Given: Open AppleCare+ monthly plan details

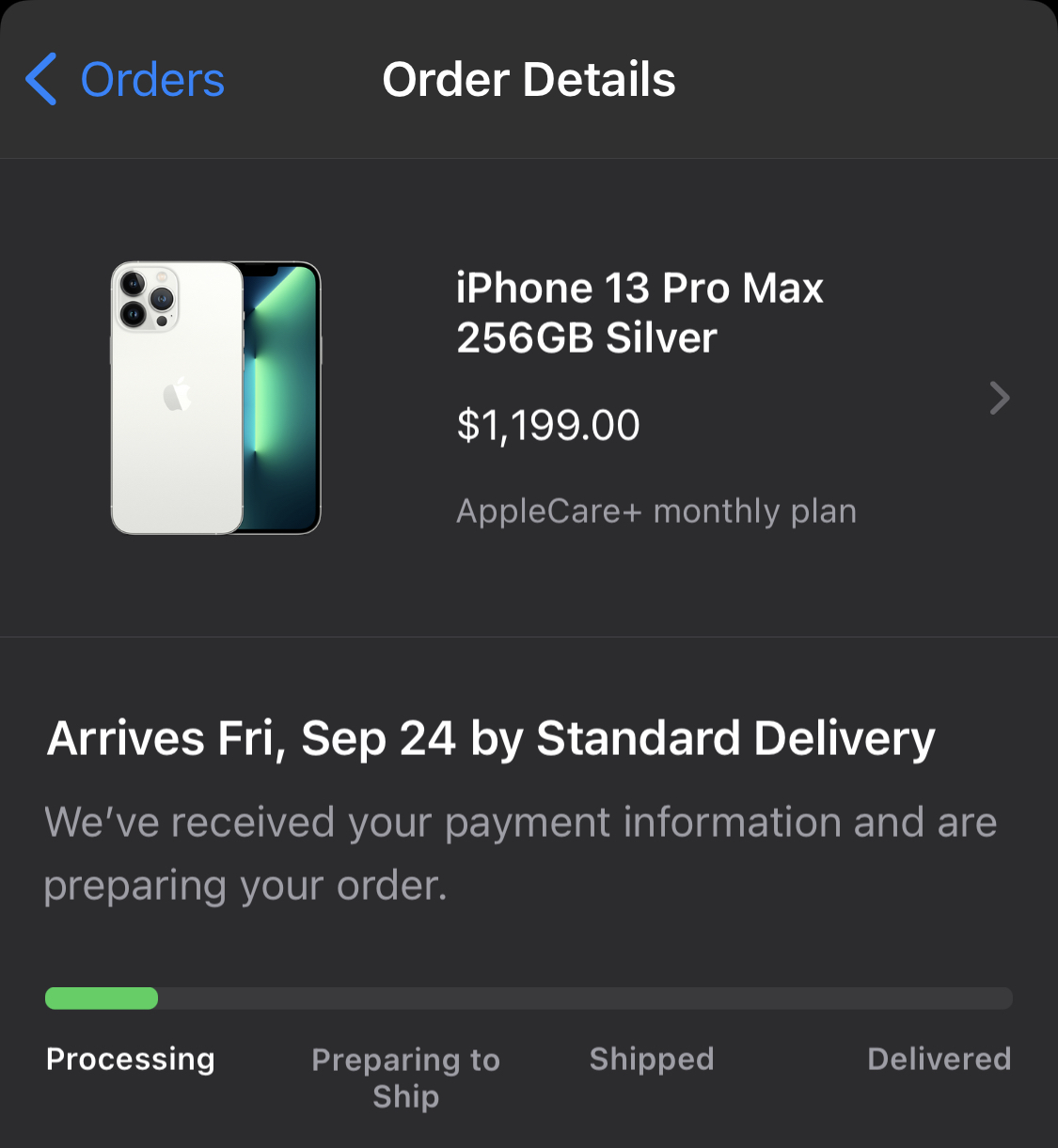Looking at the screenshot, I should pos(656,511).
